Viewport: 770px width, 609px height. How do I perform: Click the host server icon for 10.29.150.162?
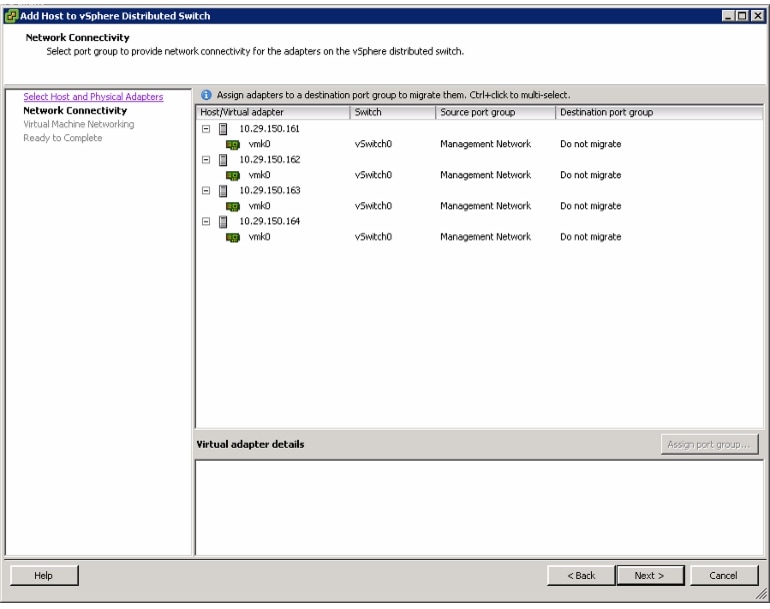[223, 160]
